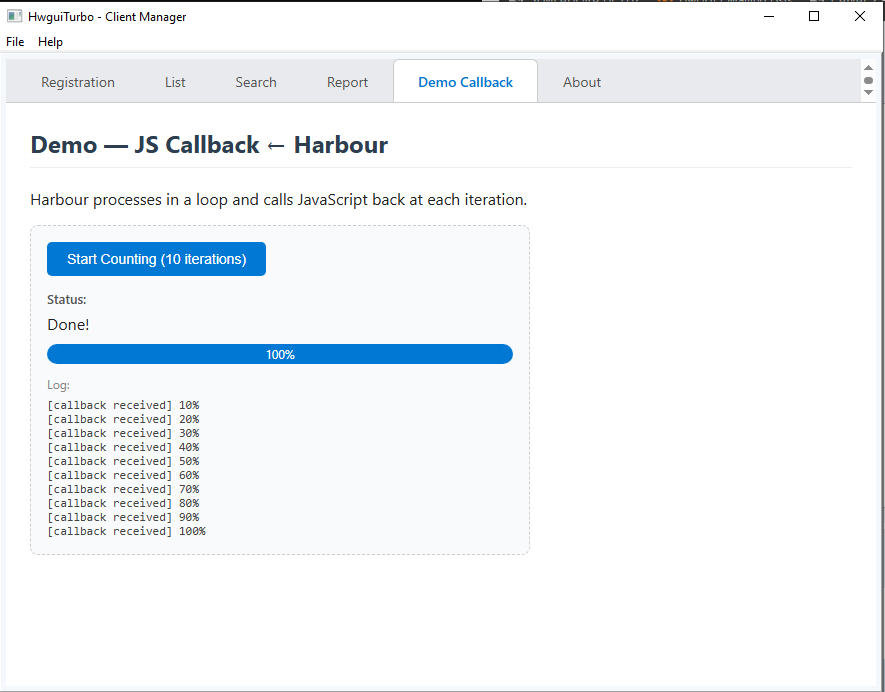This screenshot has width=885, height=692.
Task: Click the 100% progress bar
Action: 280,354
